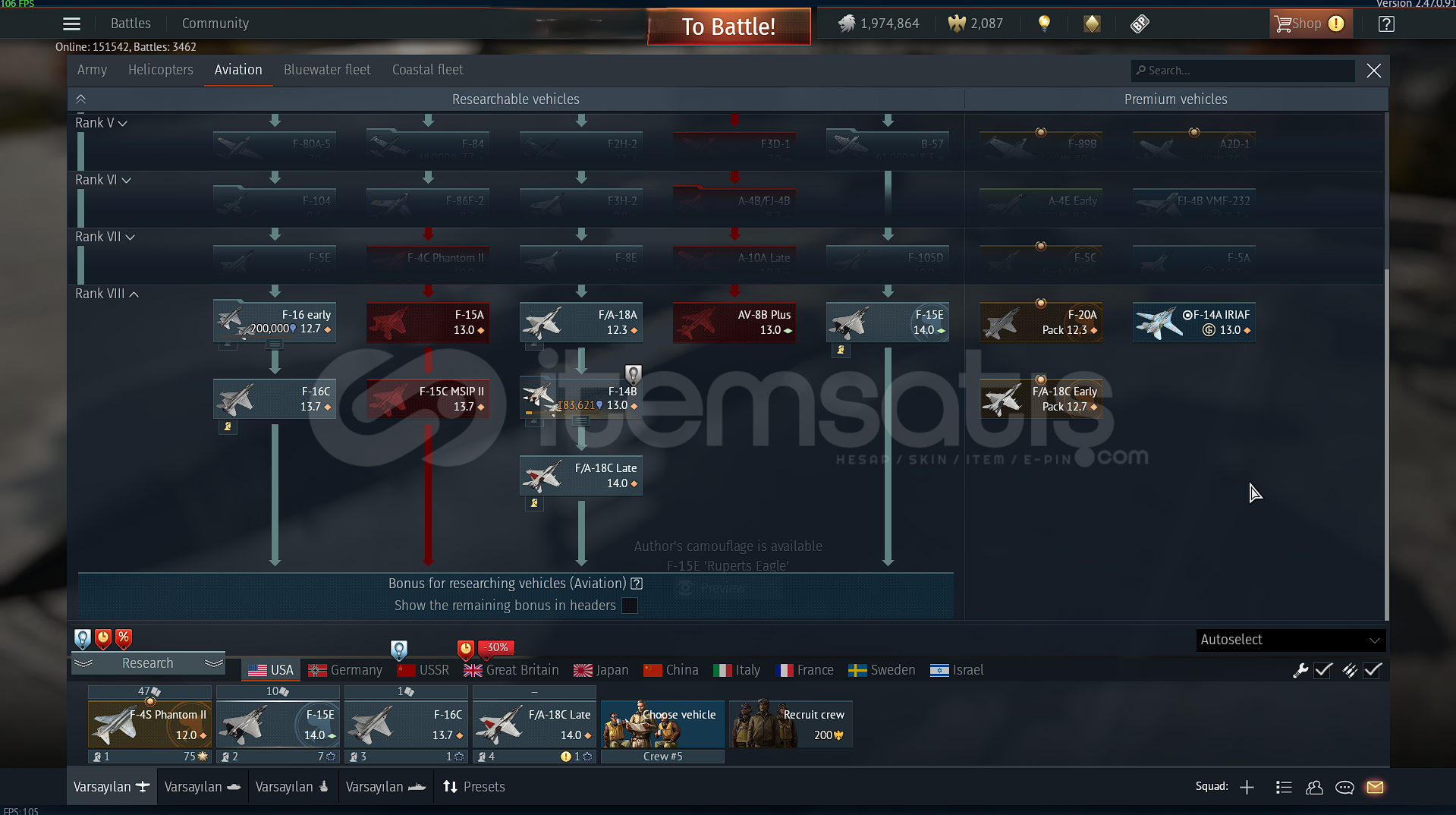Select the Great Britain nation tab
1456x815 pixels.
[x=511, y=670]
